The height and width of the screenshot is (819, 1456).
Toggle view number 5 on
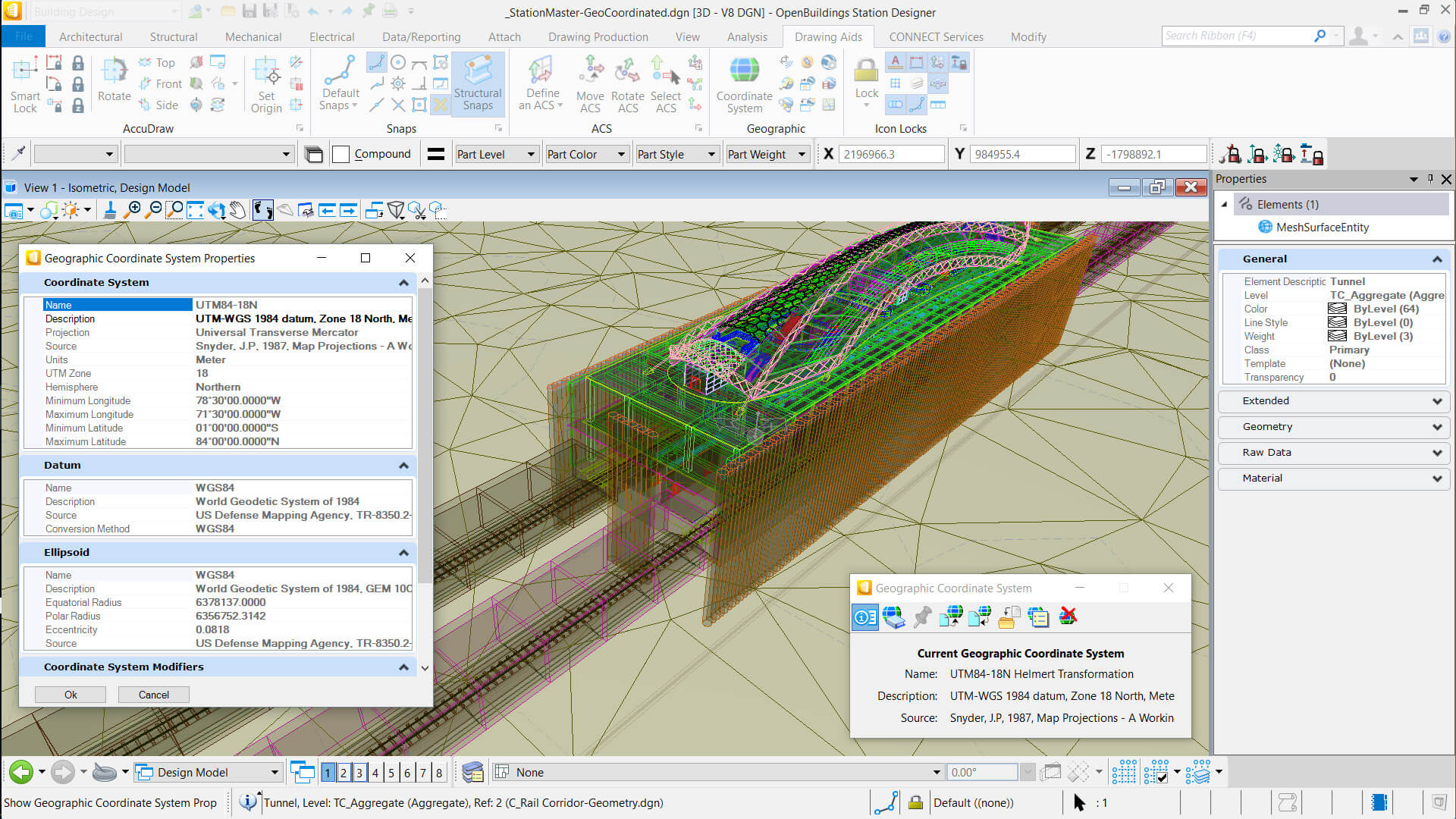pyautogui.click(x=391, y=773)
